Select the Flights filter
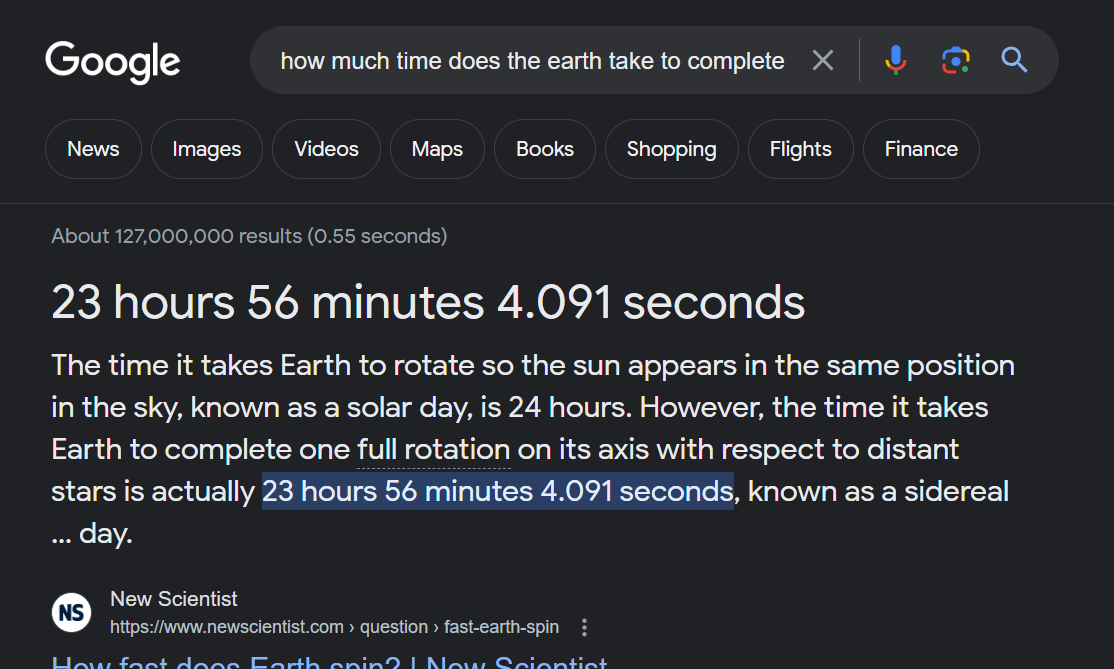 point(800,149)
